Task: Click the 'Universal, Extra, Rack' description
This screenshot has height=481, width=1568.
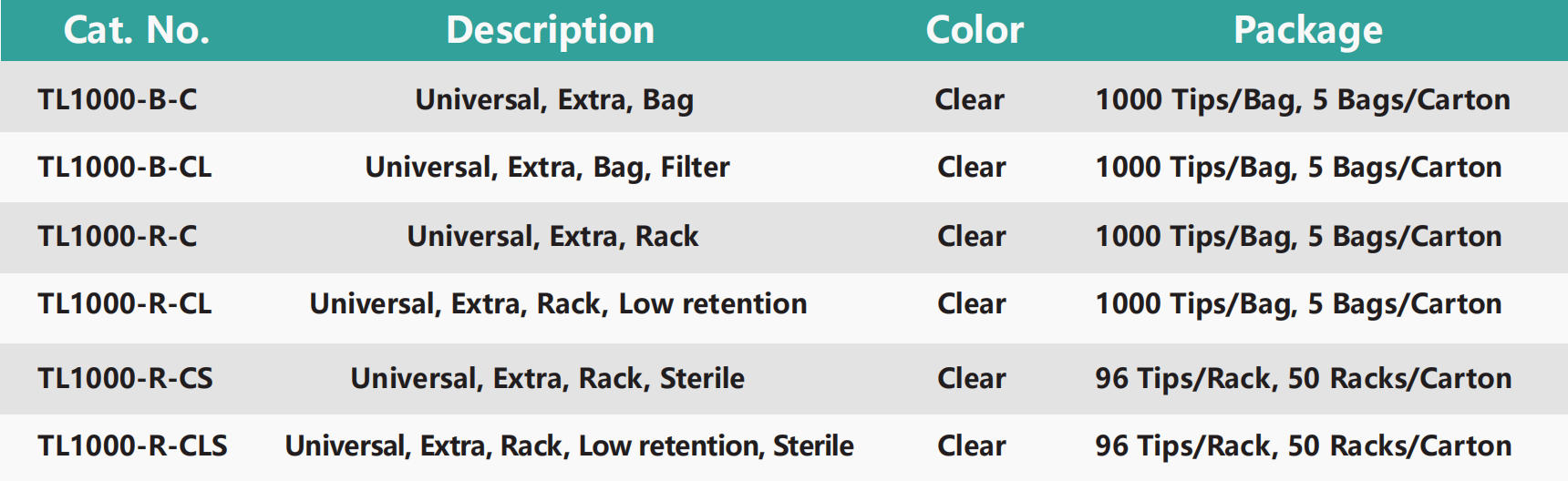Action: (552, 236)
